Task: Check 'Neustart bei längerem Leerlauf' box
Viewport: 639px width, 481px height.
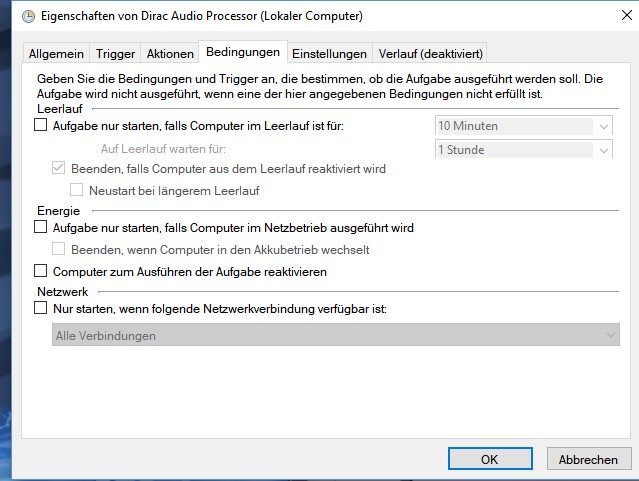Action: (x=77, y=190)
